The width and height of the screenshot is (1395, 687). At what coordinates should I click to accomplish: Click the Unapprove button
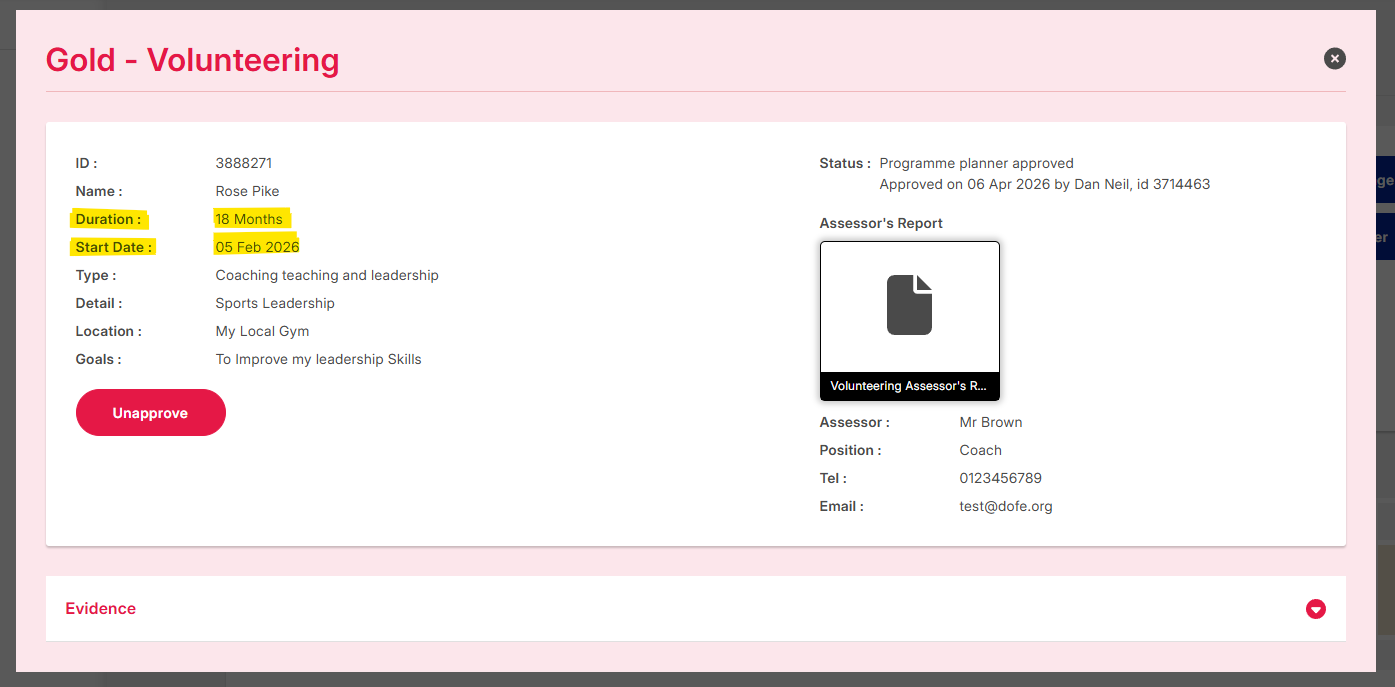(151, 413)
